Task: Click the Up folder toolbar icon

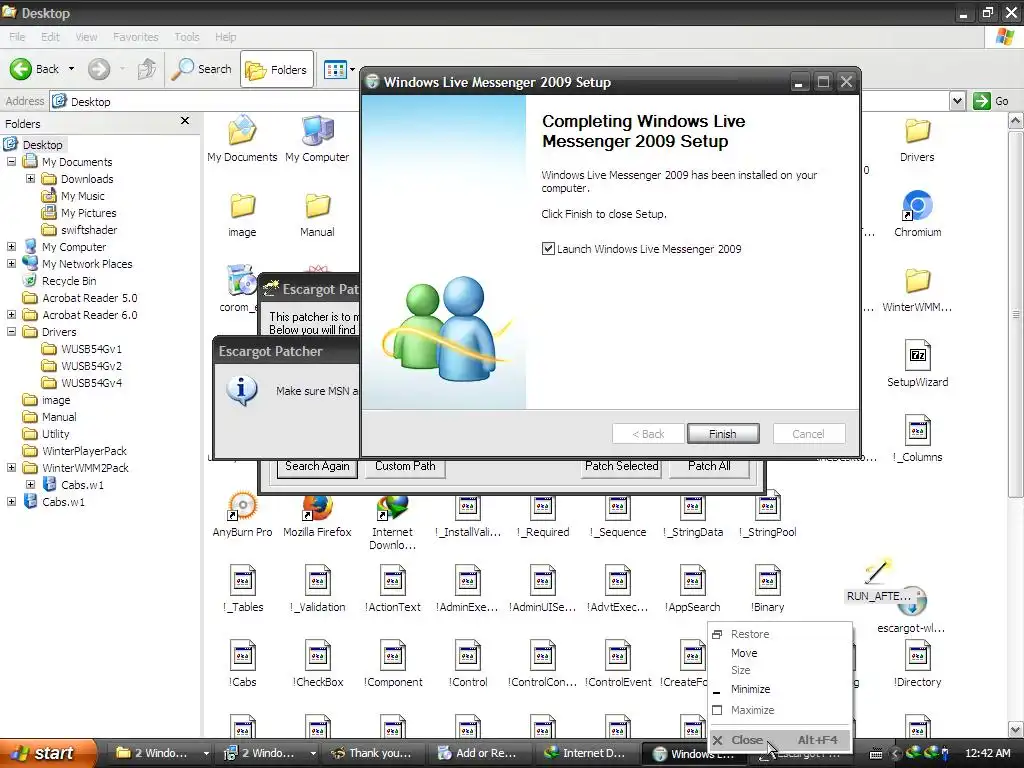Action: click(x=147, y=69)
